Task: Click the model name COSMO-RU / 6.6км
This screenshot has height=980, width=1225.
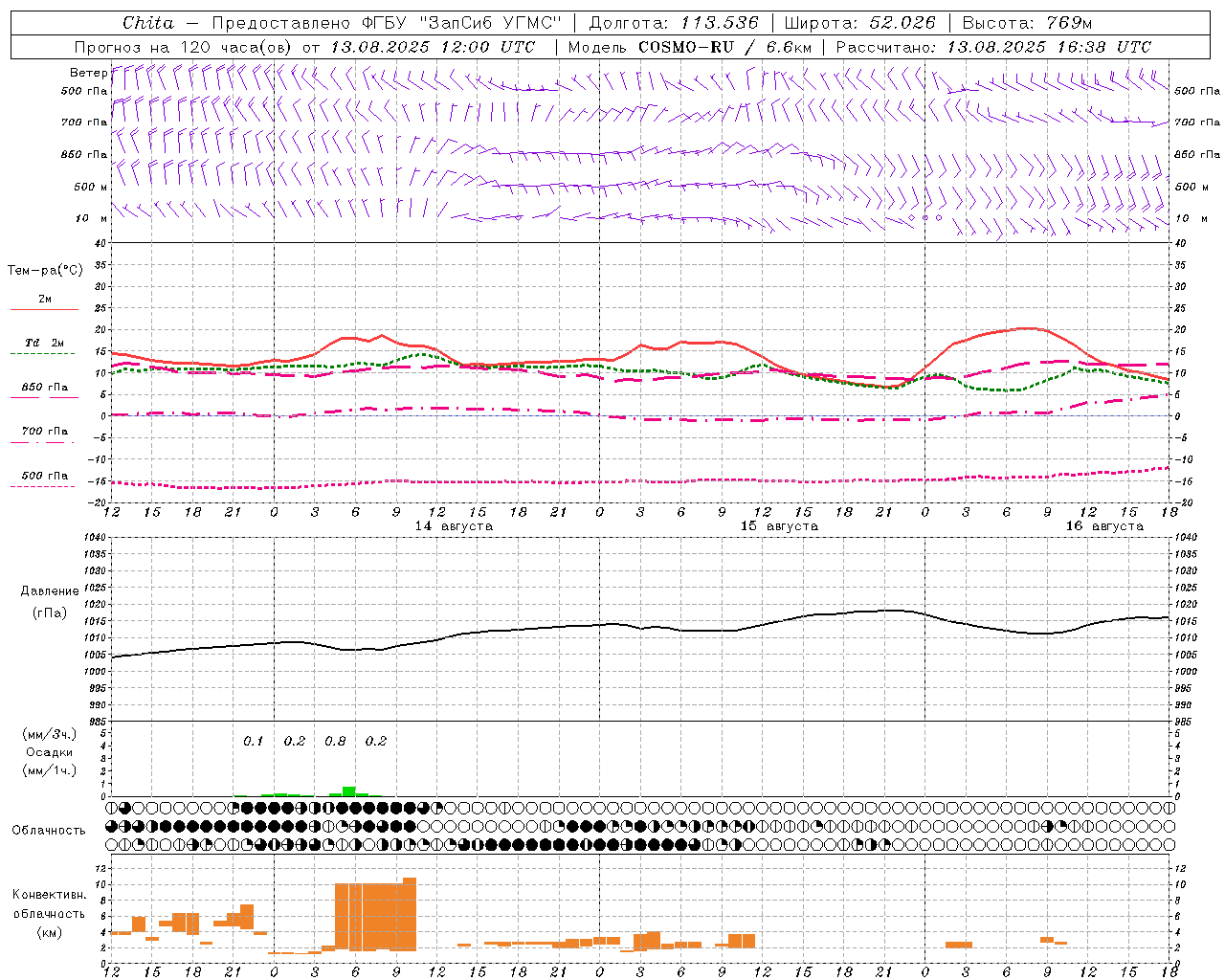Action: click(725, 47)
